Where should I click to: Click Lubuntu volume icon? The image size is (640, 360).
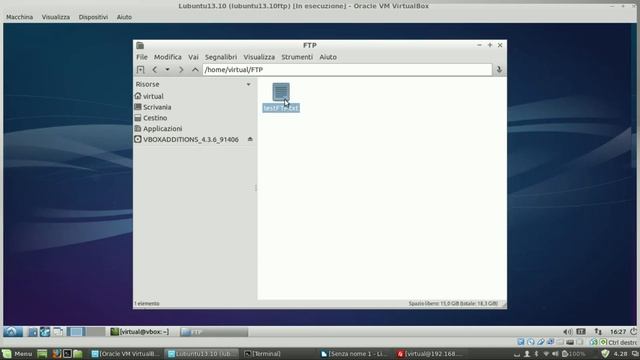[x=567, y=332]
